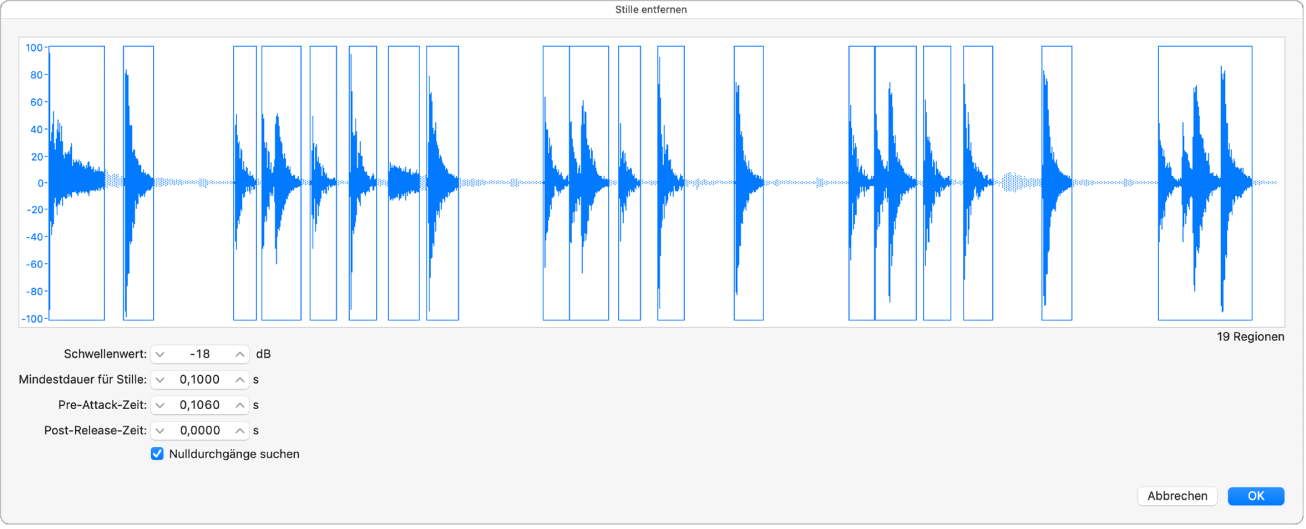Decrease Post-Release-Zeit with down arrow
Screen dimensions: 1306x529
coord(160,431)
